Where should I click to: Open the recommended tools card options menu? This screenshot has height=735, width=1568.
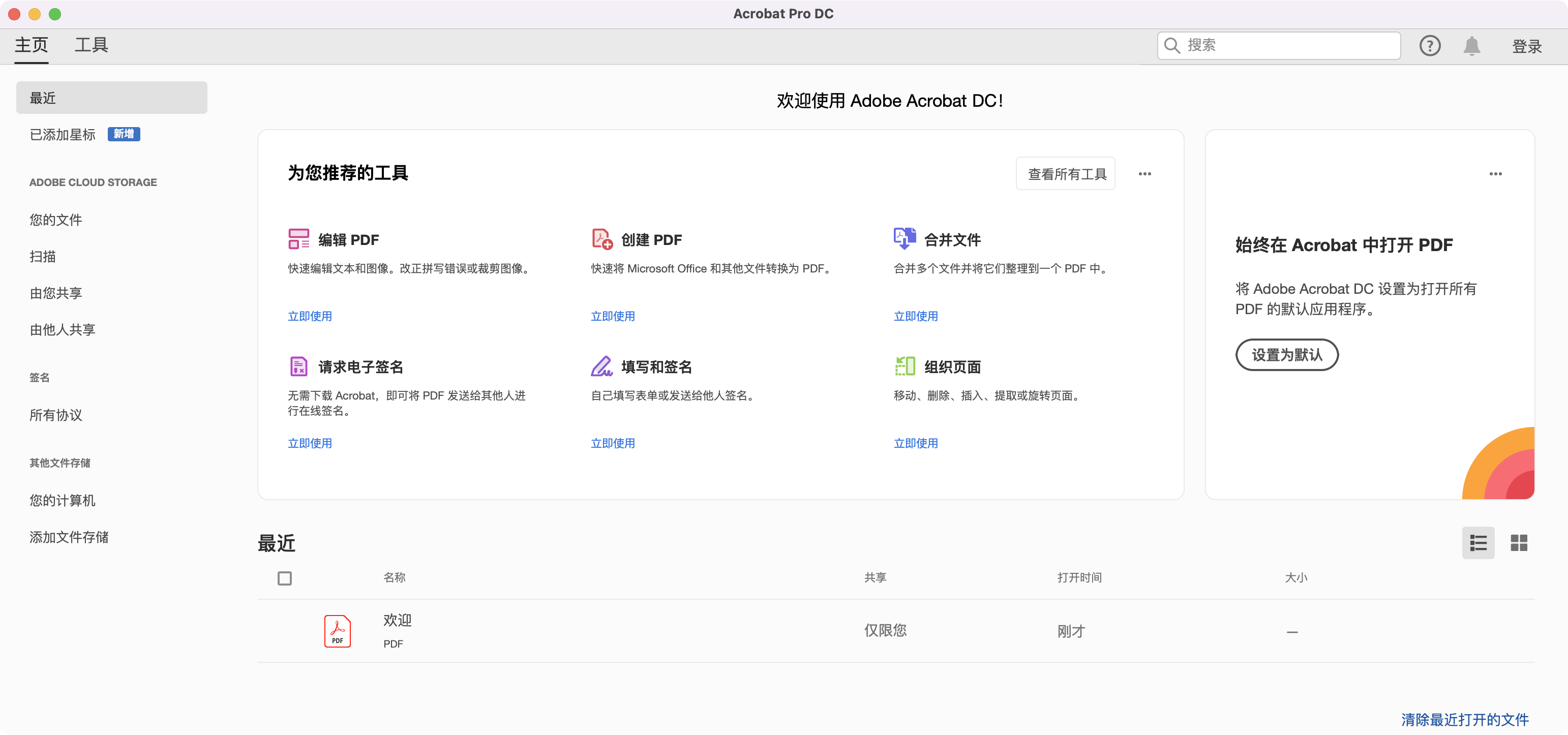click(1144, 174)
